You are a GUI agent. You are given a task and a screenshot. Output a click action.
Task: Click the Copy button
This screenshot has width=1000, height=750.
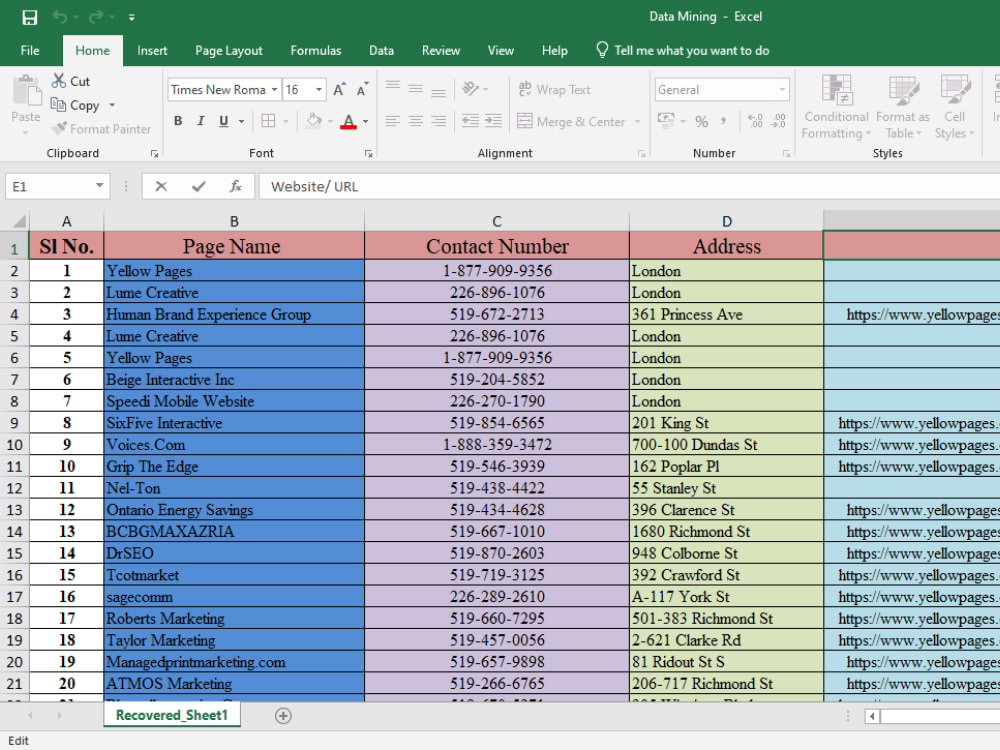[75, 105]
